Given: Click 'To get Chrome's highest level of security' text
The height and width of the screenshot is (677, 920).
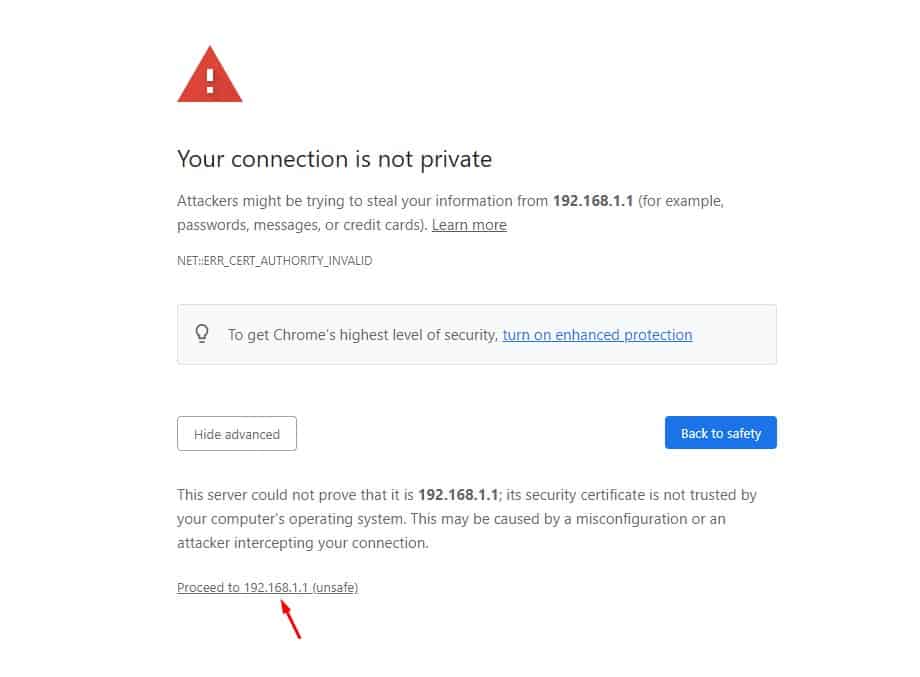Looking at the screenshot, I should [362, 335].
